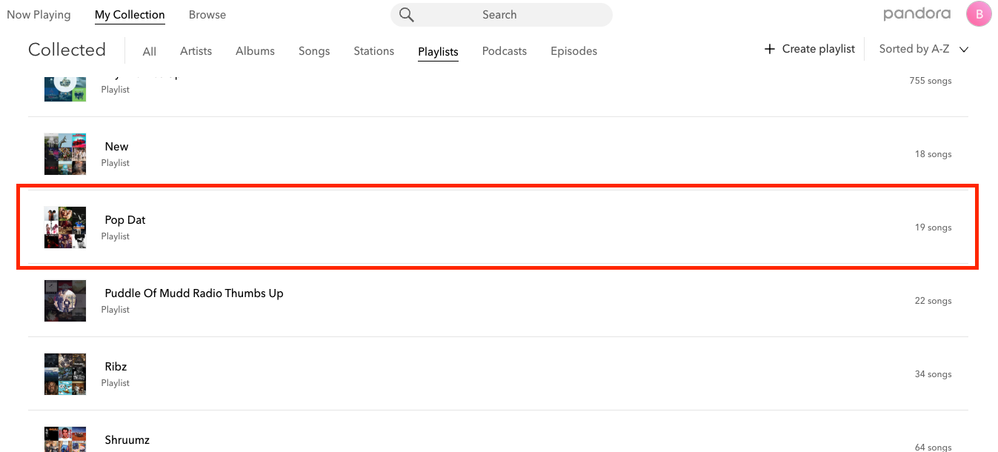
Task: Open the Ribz playlist title
Action: (x=116, y=367)
